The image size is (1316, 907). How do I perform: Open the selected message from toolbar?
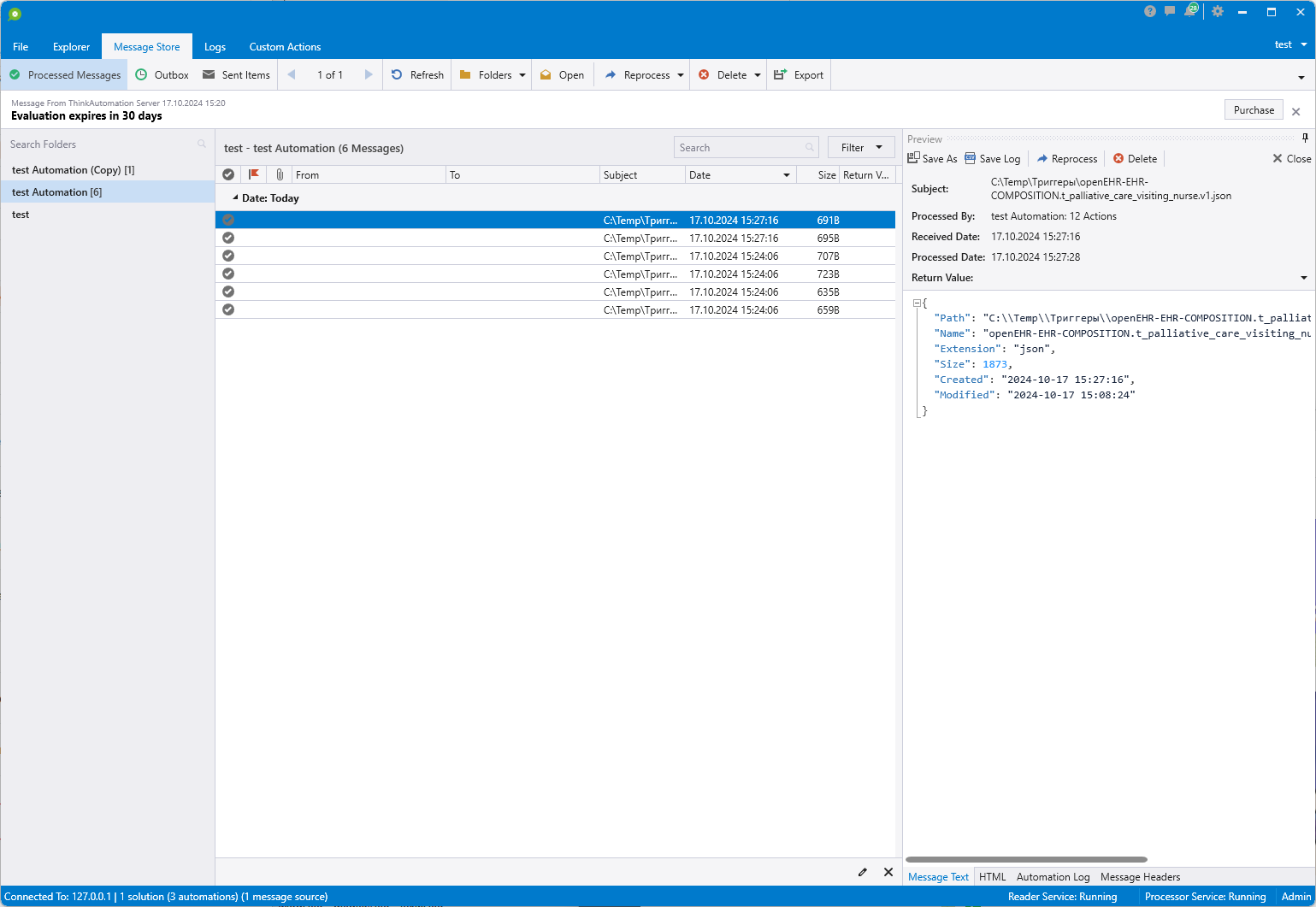562,74
